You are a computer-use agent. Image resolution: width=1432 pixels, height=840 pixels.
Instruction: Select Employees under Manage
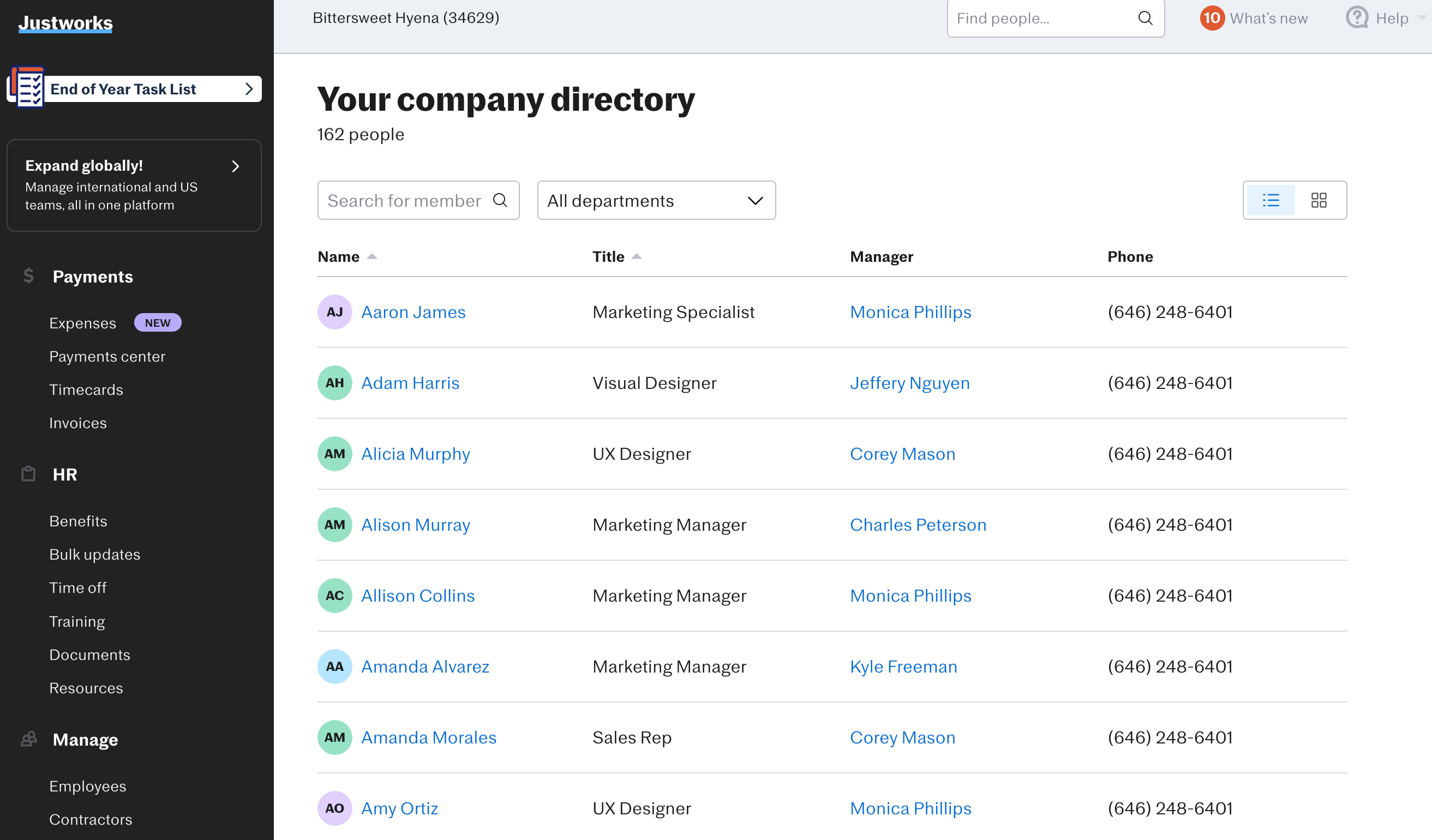(87, 785)
